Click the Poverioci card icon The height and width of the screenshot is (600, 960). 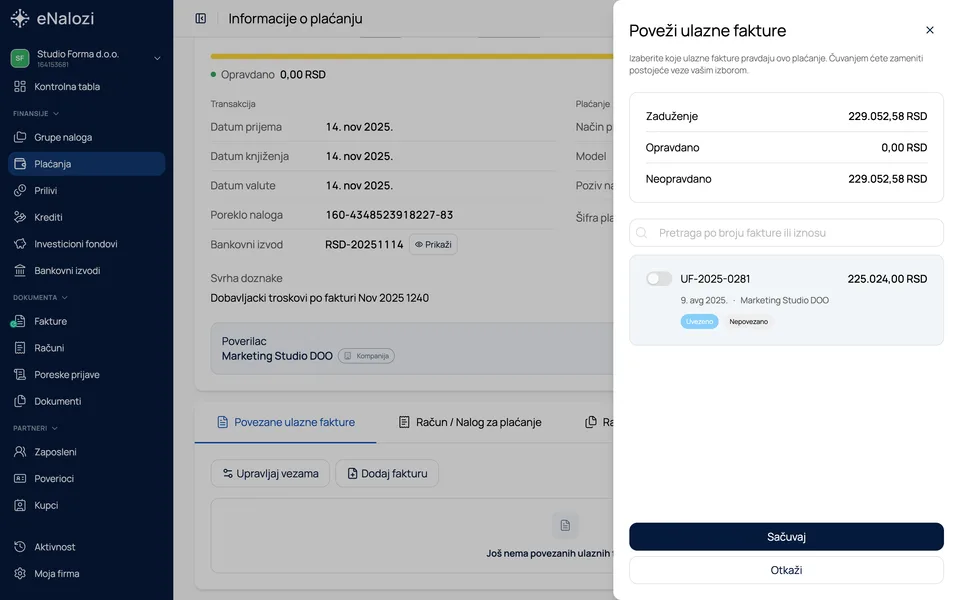(x=20, y=479)
